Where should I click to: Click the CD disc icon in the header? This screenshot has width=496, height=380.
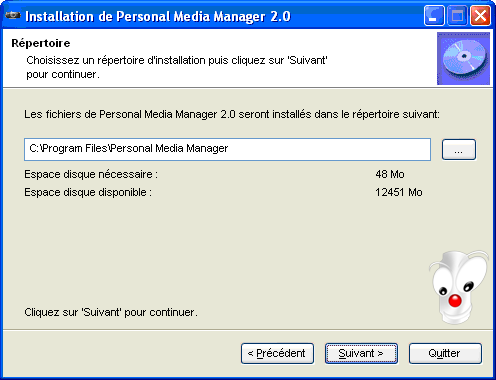[463, 58]
